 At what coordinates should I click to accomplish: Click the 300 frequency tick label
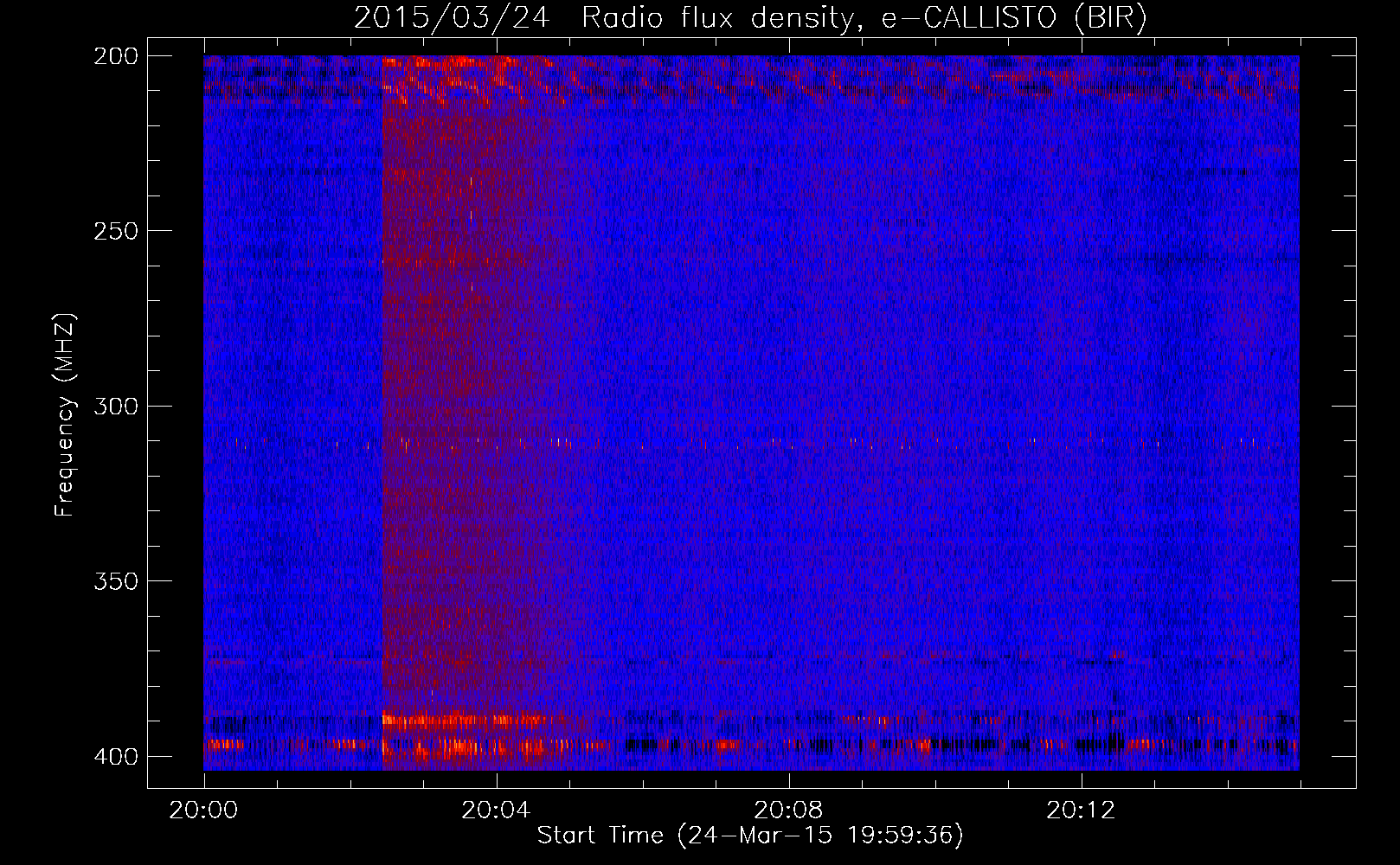[115, 406]
